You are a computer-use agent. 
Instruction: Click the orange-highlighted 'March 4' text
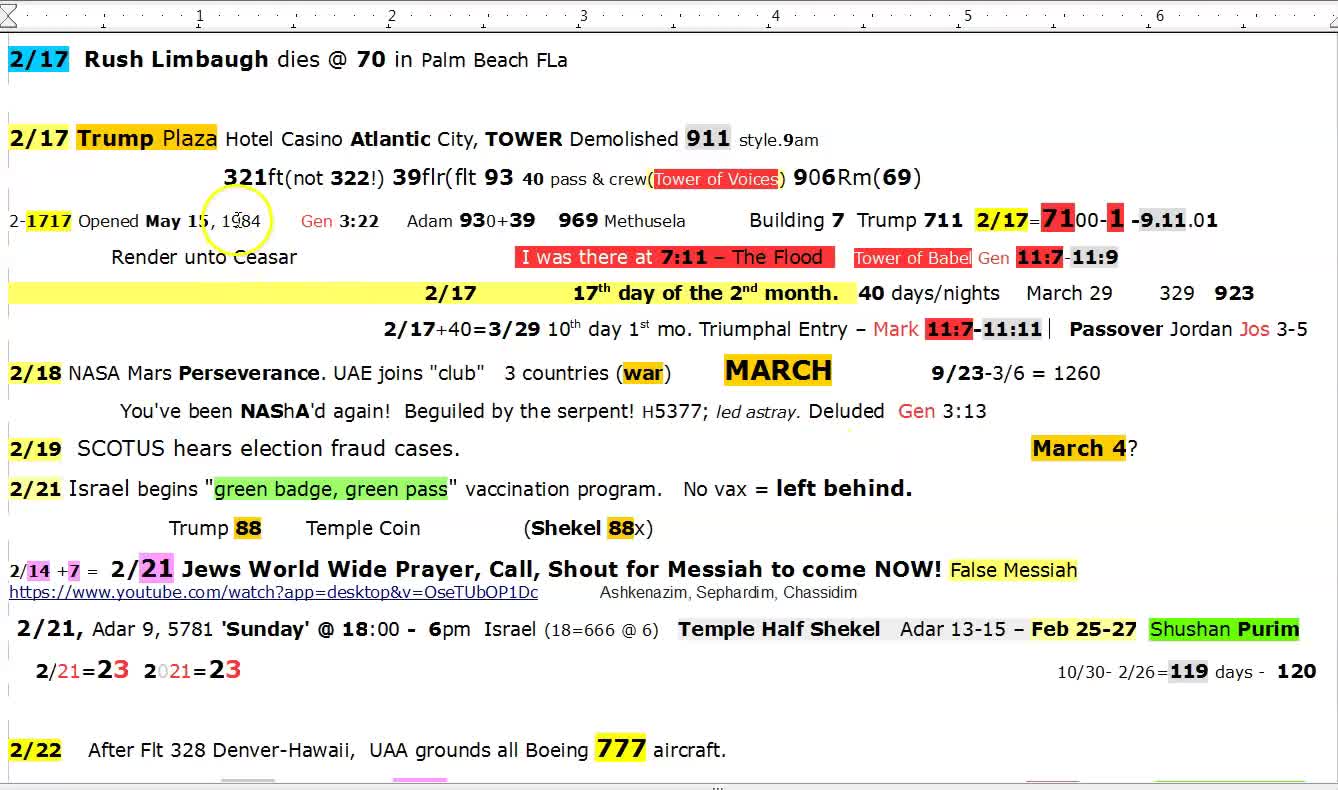[x=1079, y=448]
